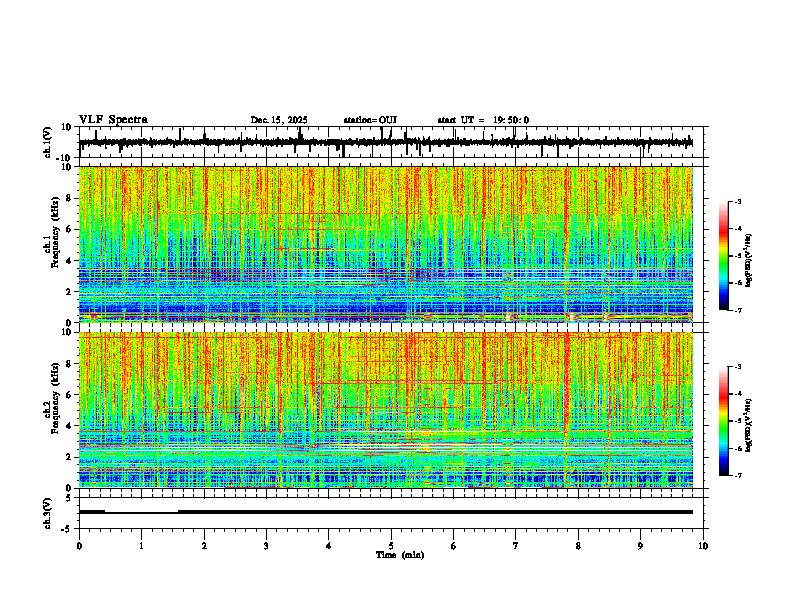Click the ch.1 waveform amplitude trace
This screenshot has width=792, height=612.
coord(386,142)
